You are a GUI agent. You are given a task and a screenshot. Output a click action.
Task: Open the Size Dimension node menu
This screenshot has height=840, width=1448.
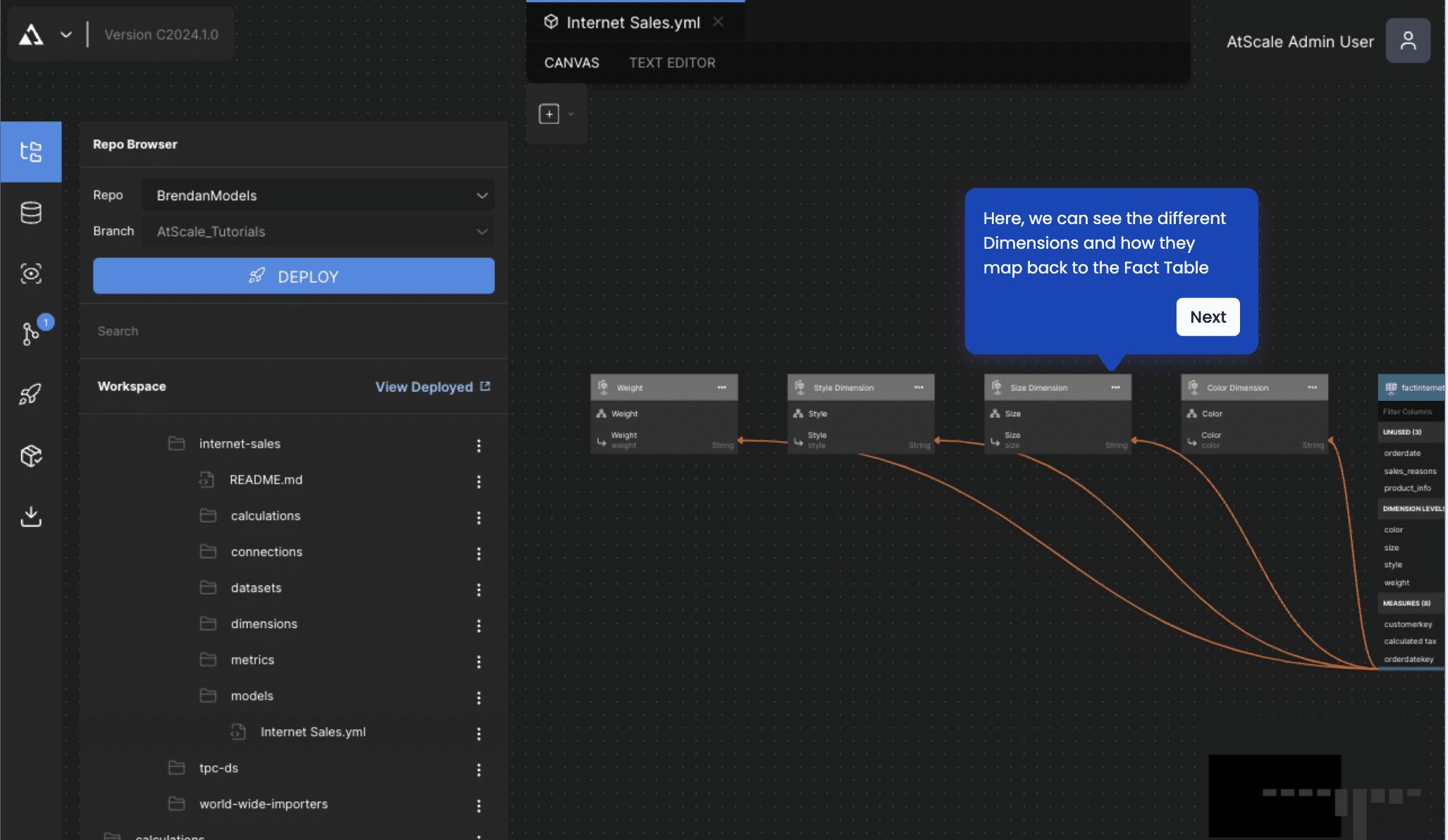1115,388
